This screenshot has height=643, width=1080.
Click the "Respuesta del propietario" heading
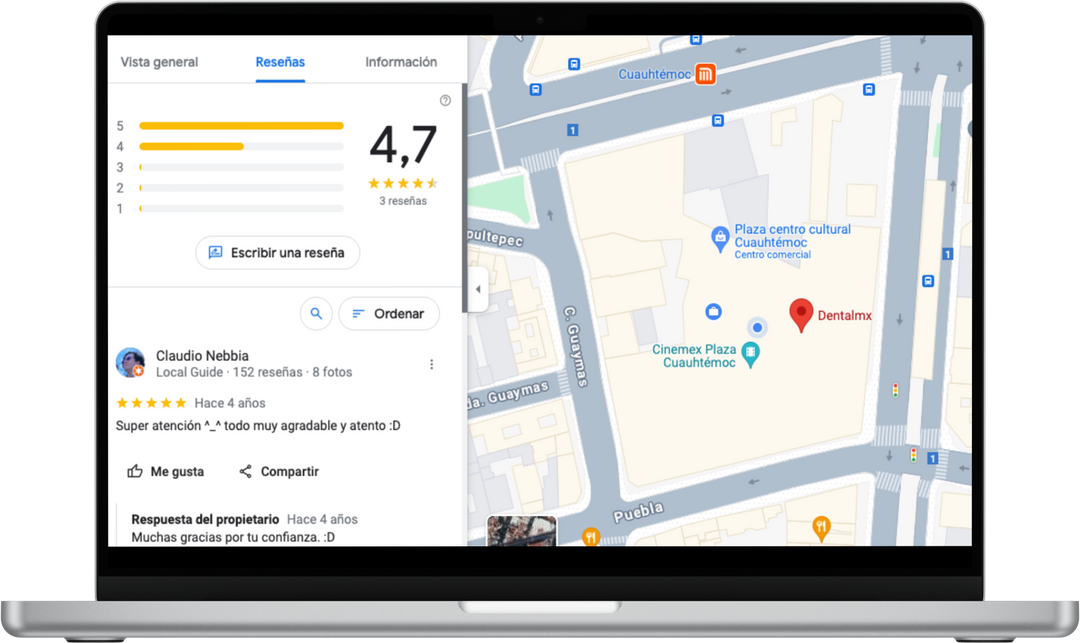205,520
